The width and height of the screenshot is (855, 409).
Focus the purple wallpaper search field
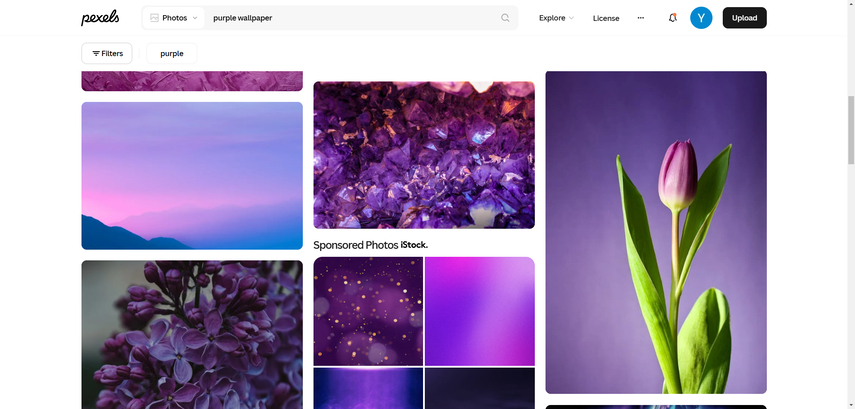(354, 18)
